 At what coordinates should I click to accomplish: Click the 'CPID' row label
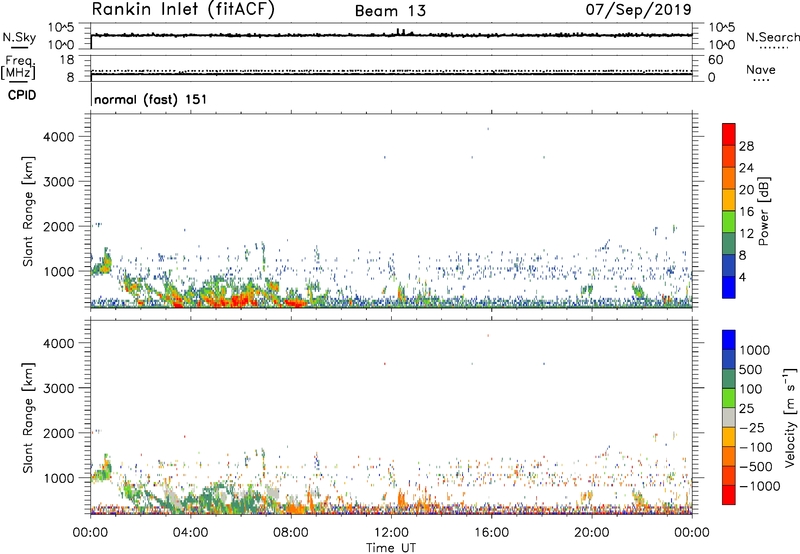(x=22, y=95)
